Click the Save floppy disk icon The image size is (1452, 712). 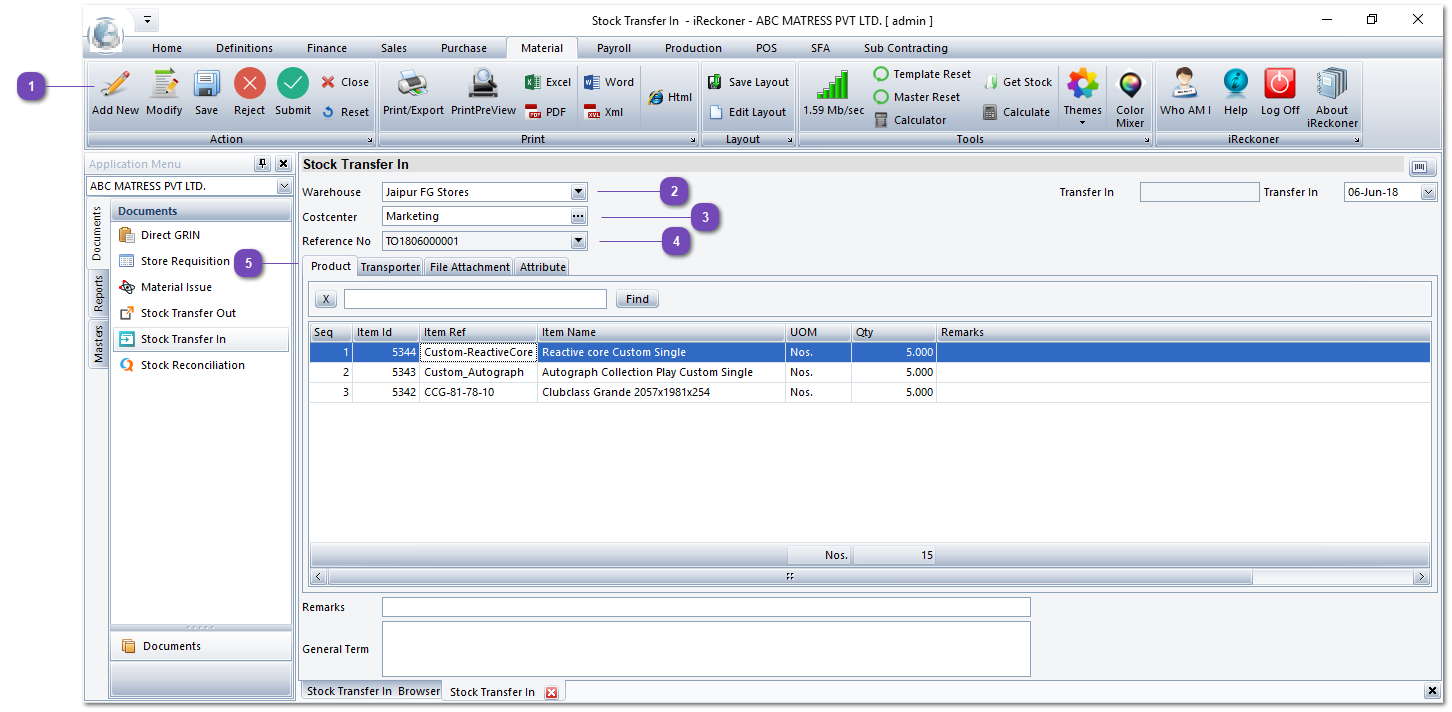point(206,85)
